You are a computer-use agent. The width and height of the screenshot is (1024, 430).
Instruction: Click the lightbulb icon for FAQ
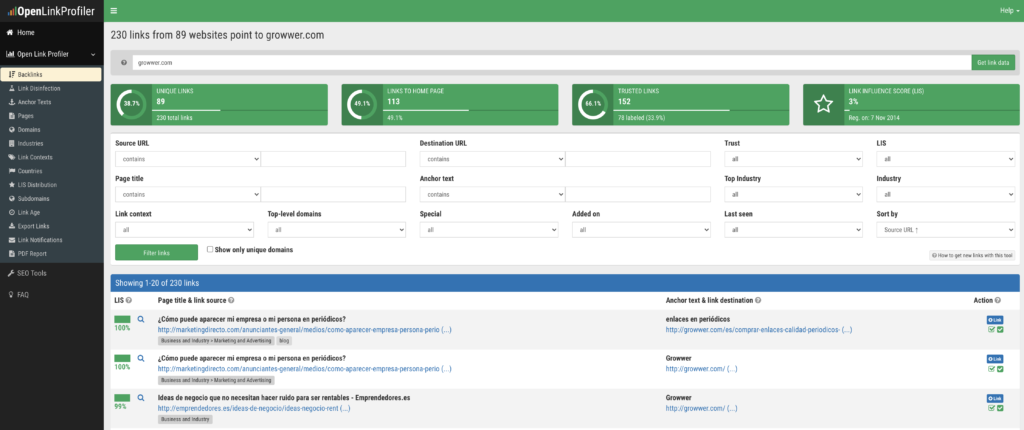coord(10,294)
